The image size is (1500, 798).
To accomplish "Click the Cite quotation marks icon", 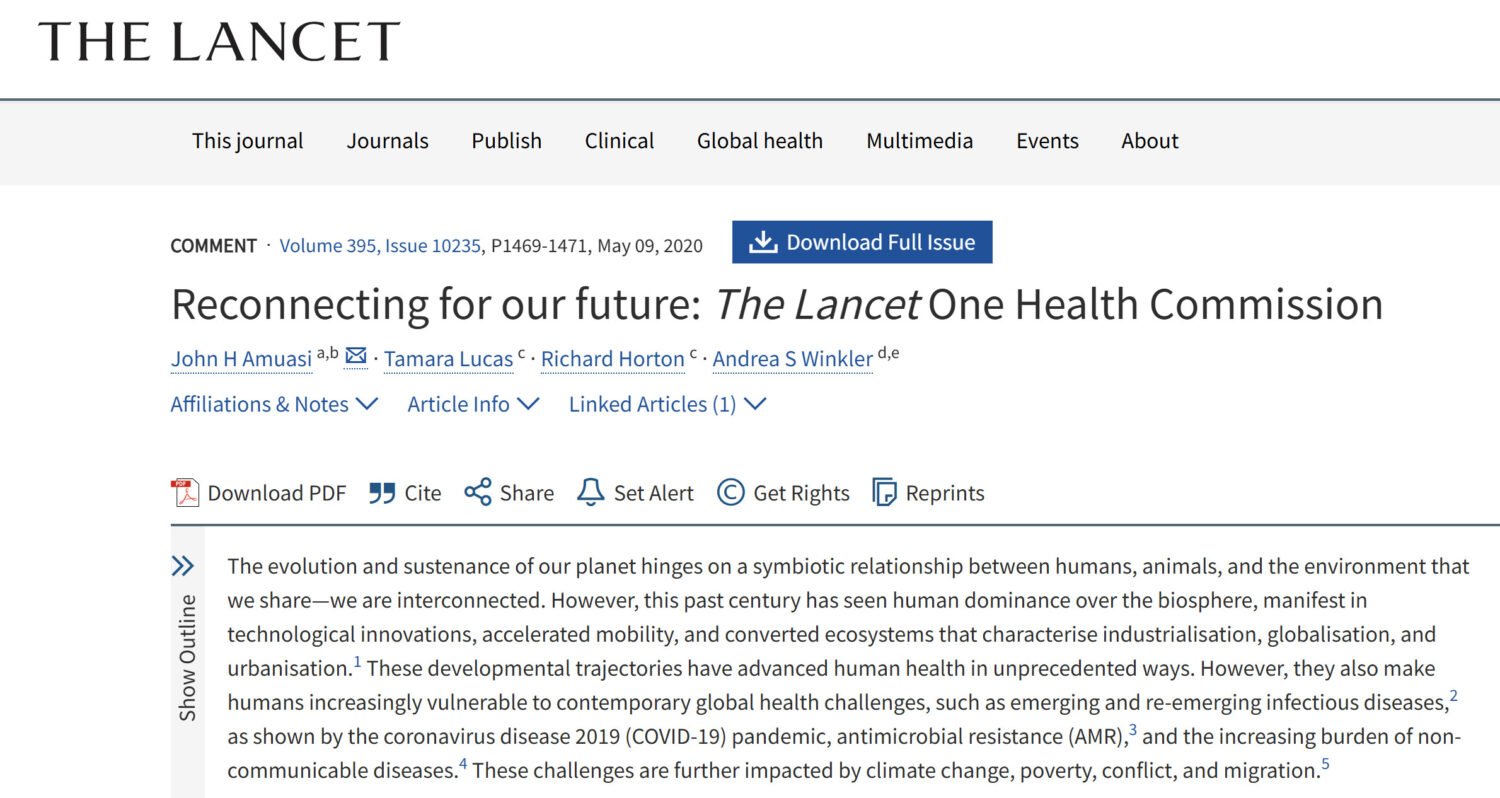I will tap(382, 493).
